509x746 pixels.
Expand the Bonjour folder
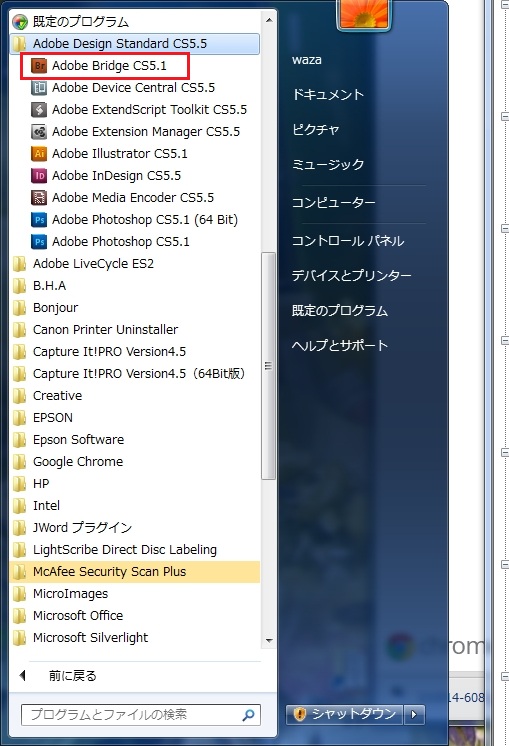click(135, 307)
